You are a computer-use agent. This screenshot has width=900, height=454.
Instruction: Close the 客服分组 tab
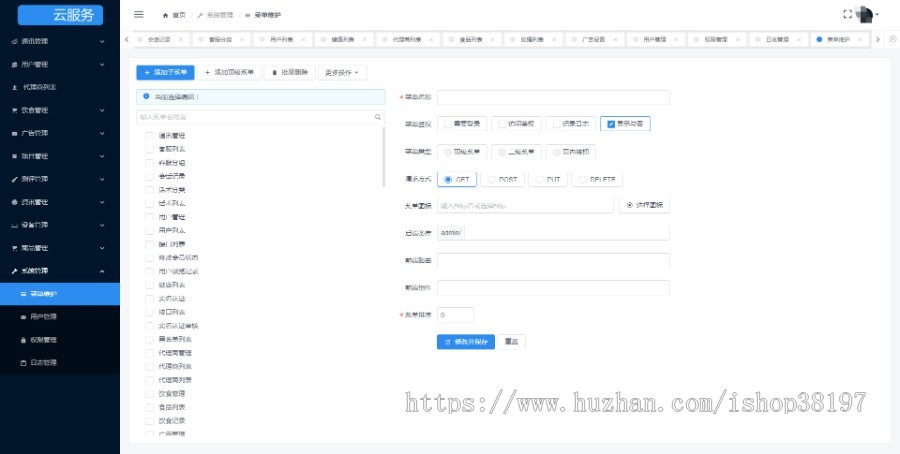point(242,40)
